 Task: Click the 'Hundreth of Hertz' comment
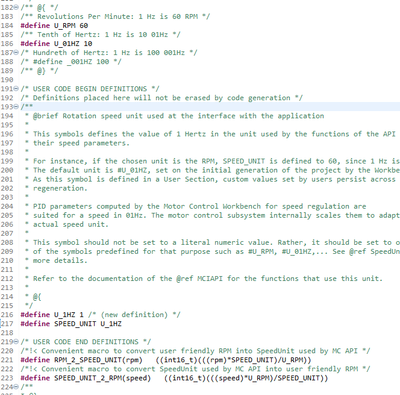point(109,52)
